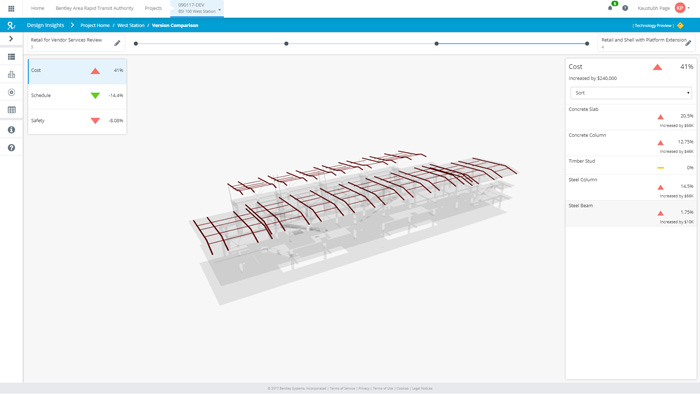Open the Sort dropdown

tap(631, 93)
